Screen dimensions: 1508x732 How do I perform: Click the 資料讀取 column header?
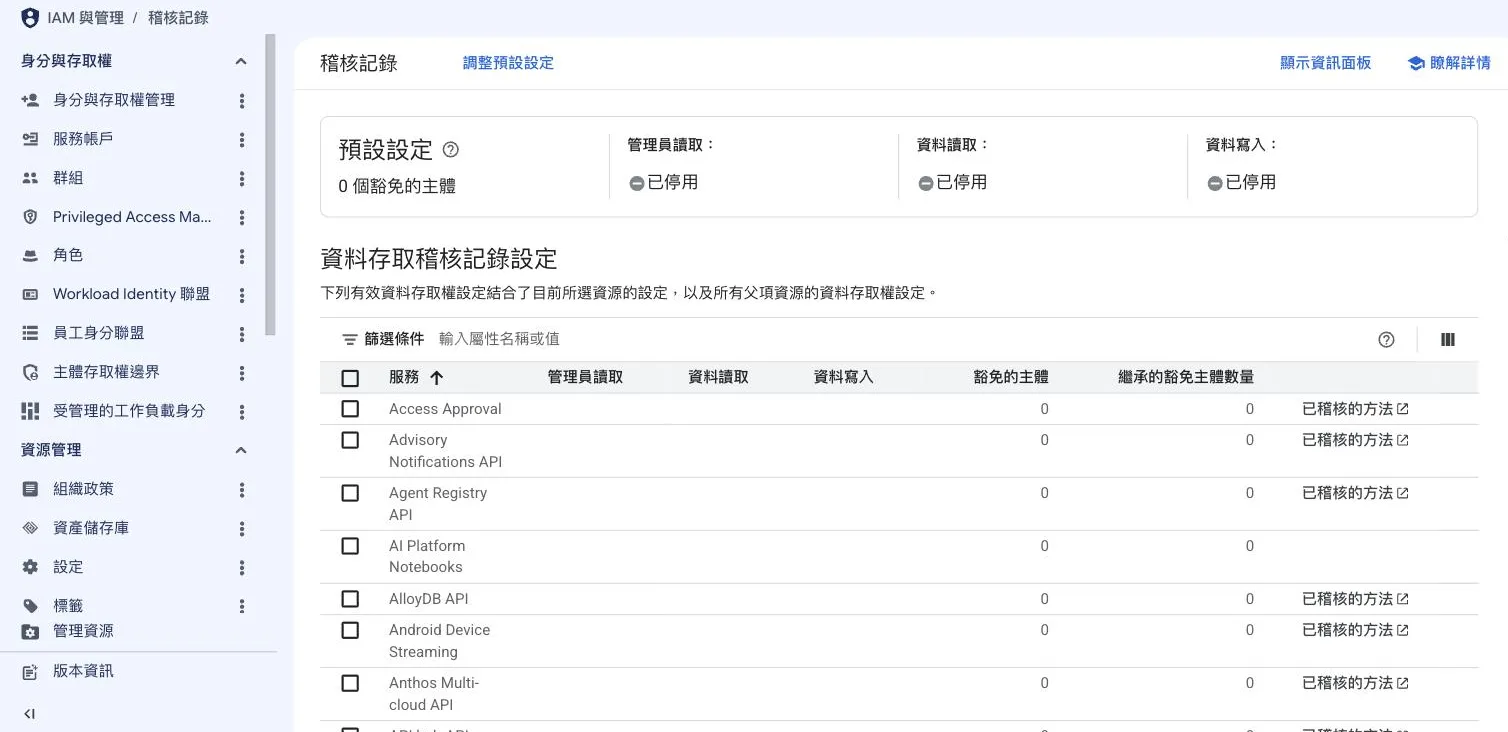718,377
